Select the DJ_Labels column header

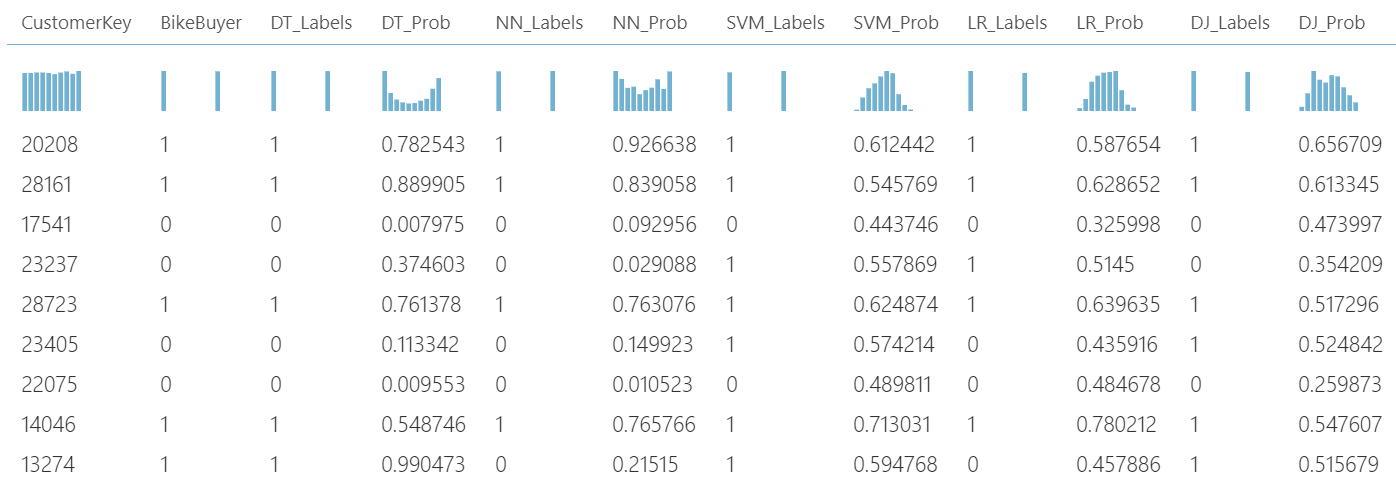pos(1231,23)
